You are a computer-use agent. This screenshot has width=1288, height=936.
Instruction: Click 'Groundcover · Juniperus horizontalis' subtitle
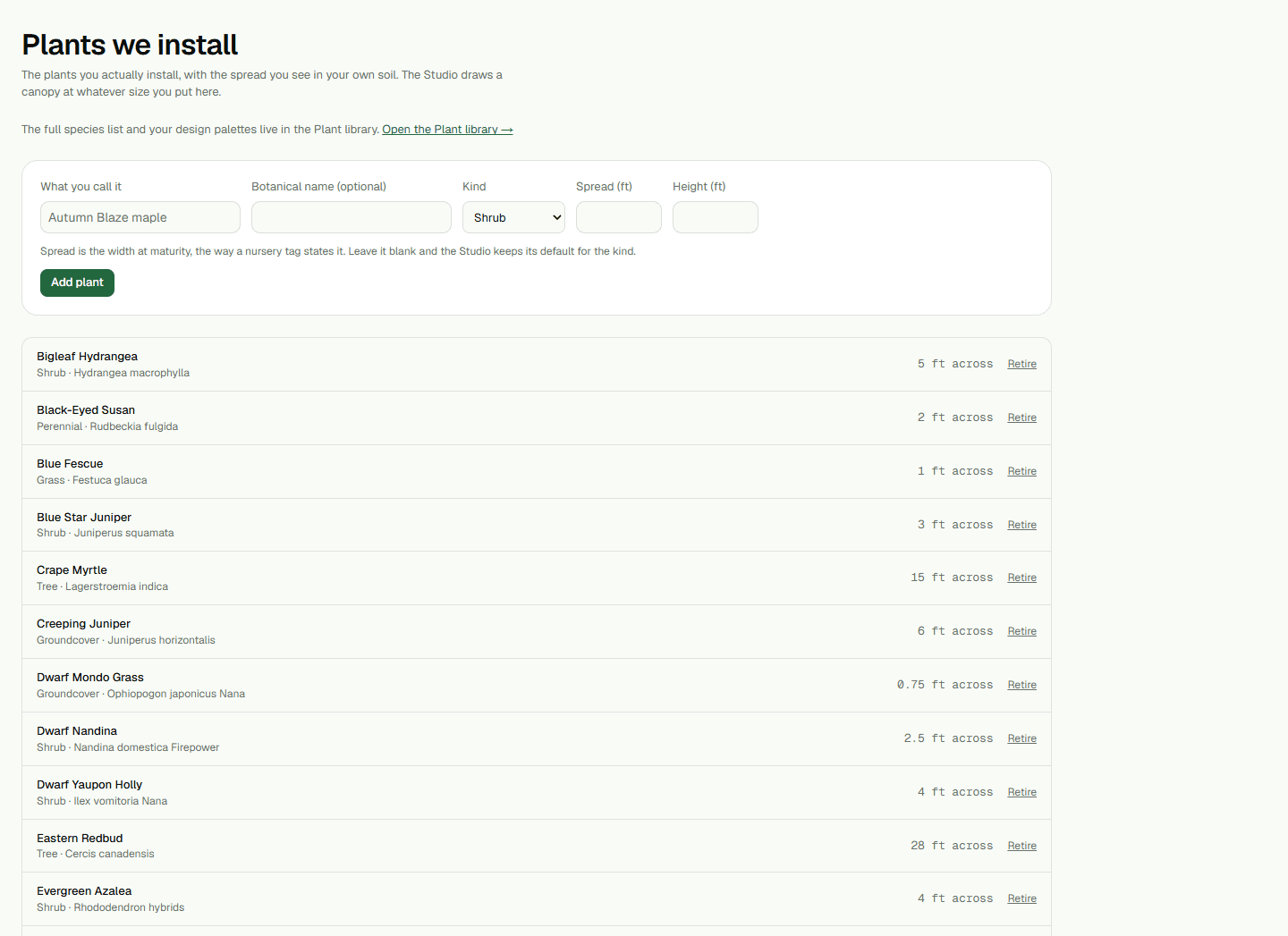coord(126,640)
